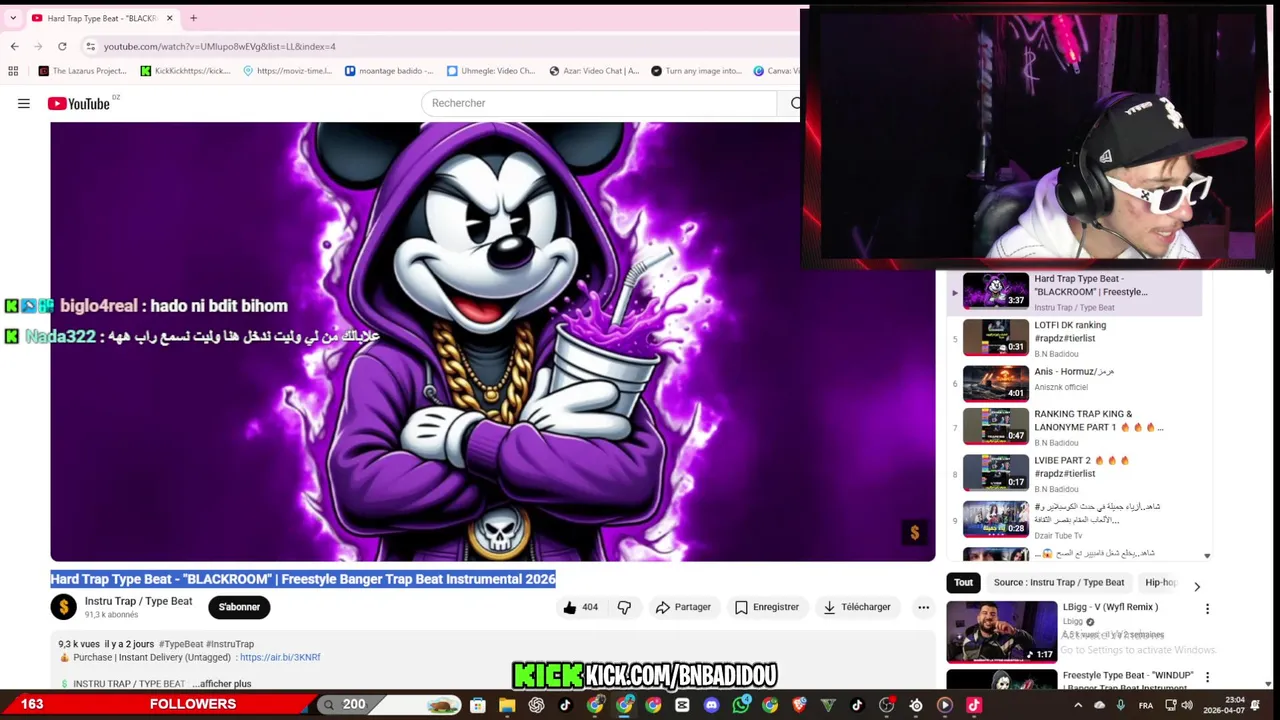Image resolution: width=1280 pixels, height=720 pixels.
Task: Click the Enregistrer save button
Action: (766, 607)
